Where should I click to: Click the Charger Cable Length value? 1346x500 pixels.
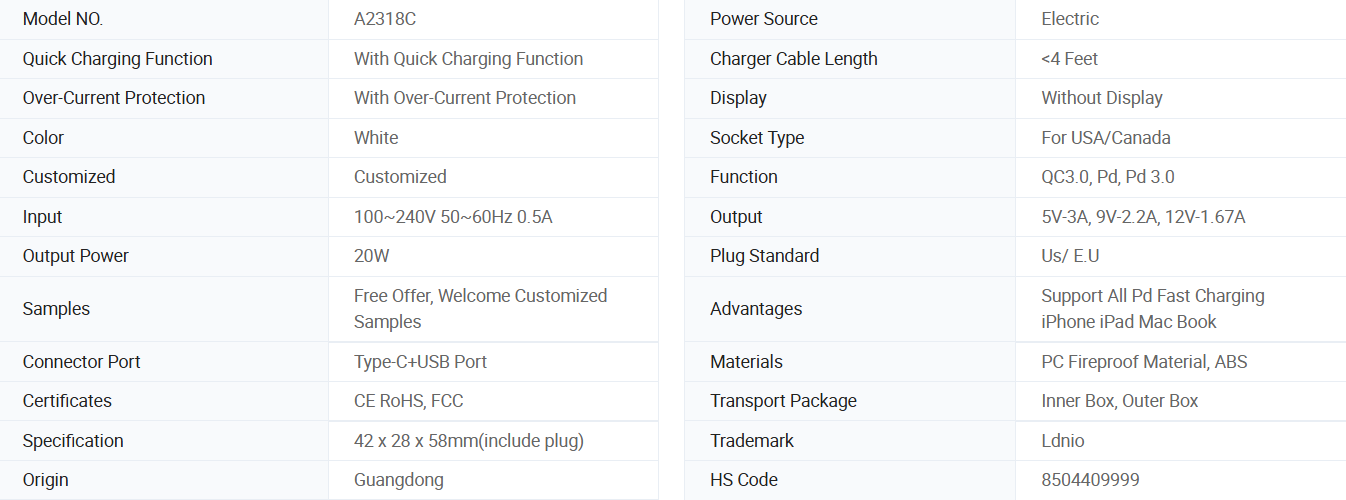[x=1069, y=59]
